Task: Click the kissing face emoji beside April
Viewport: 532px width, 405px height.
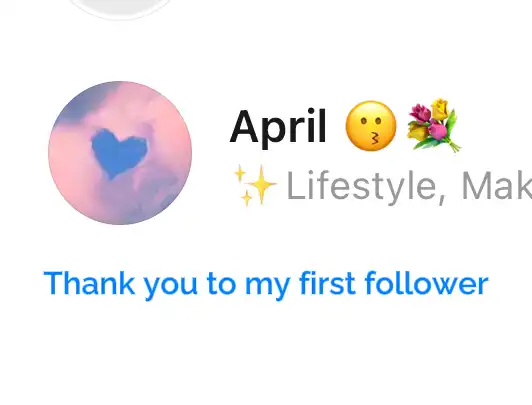Action: tap(371, 126)
